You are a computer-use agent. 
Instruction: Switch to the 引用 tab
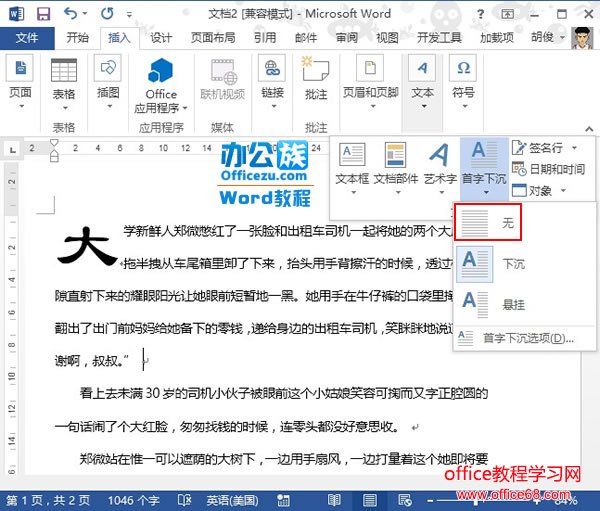(x=265, y=38)
